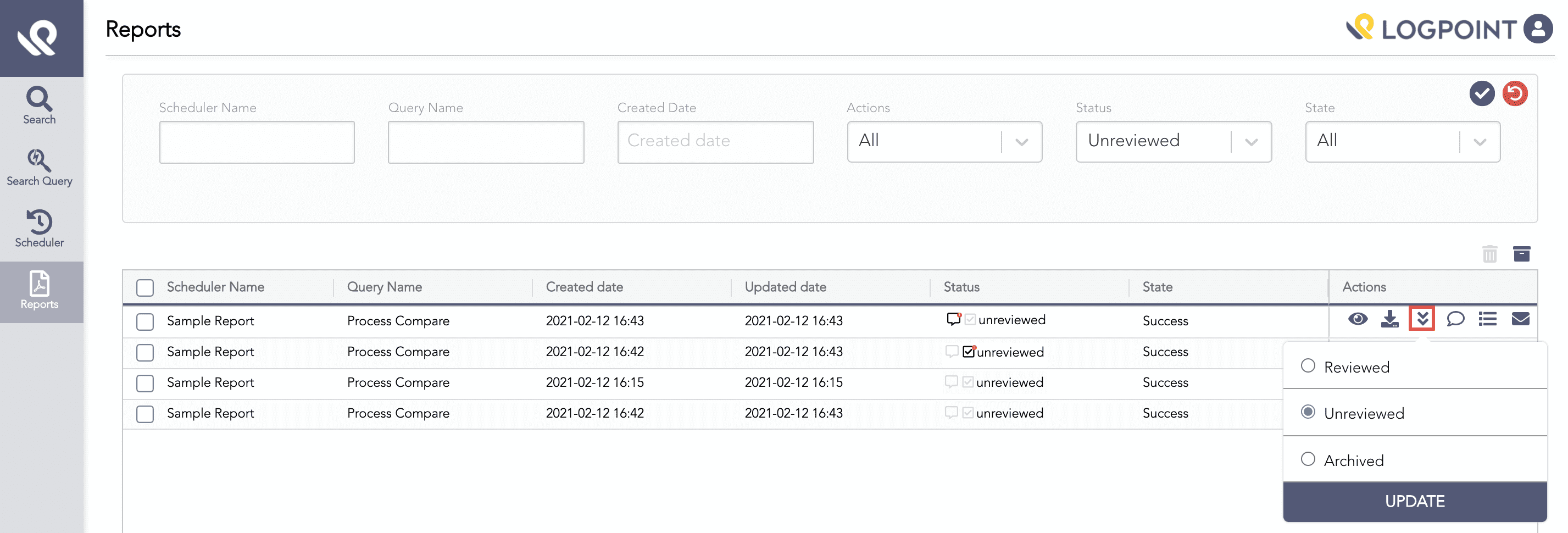Select the Reviewed radio option
This screenshot has width=1568, height=533.
coord(1308,365)
